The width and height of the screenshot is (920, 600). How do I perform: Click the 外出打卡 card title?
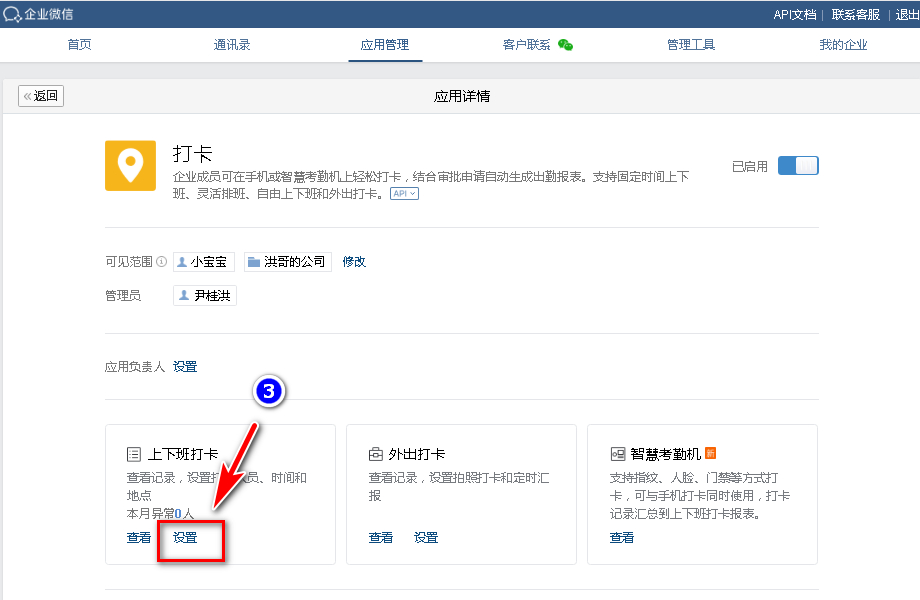click(x=417, y=454)
